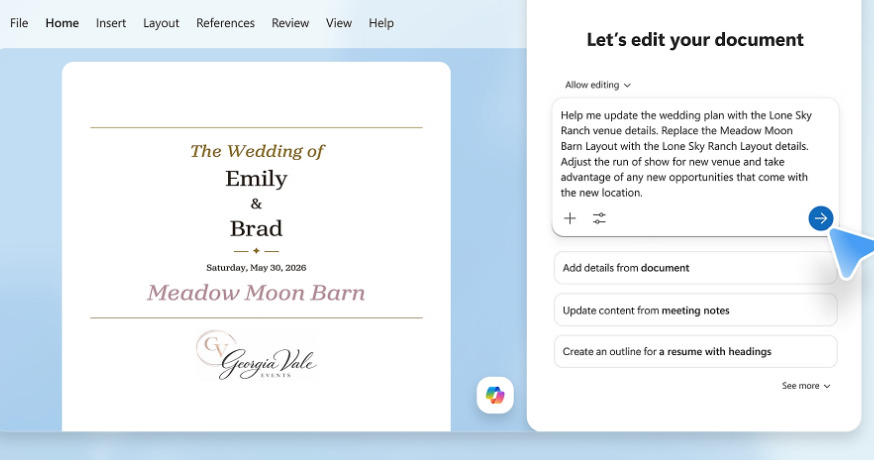This screenshot has width=874, height=460.
Task: Open the References tab
Action: 225,23
